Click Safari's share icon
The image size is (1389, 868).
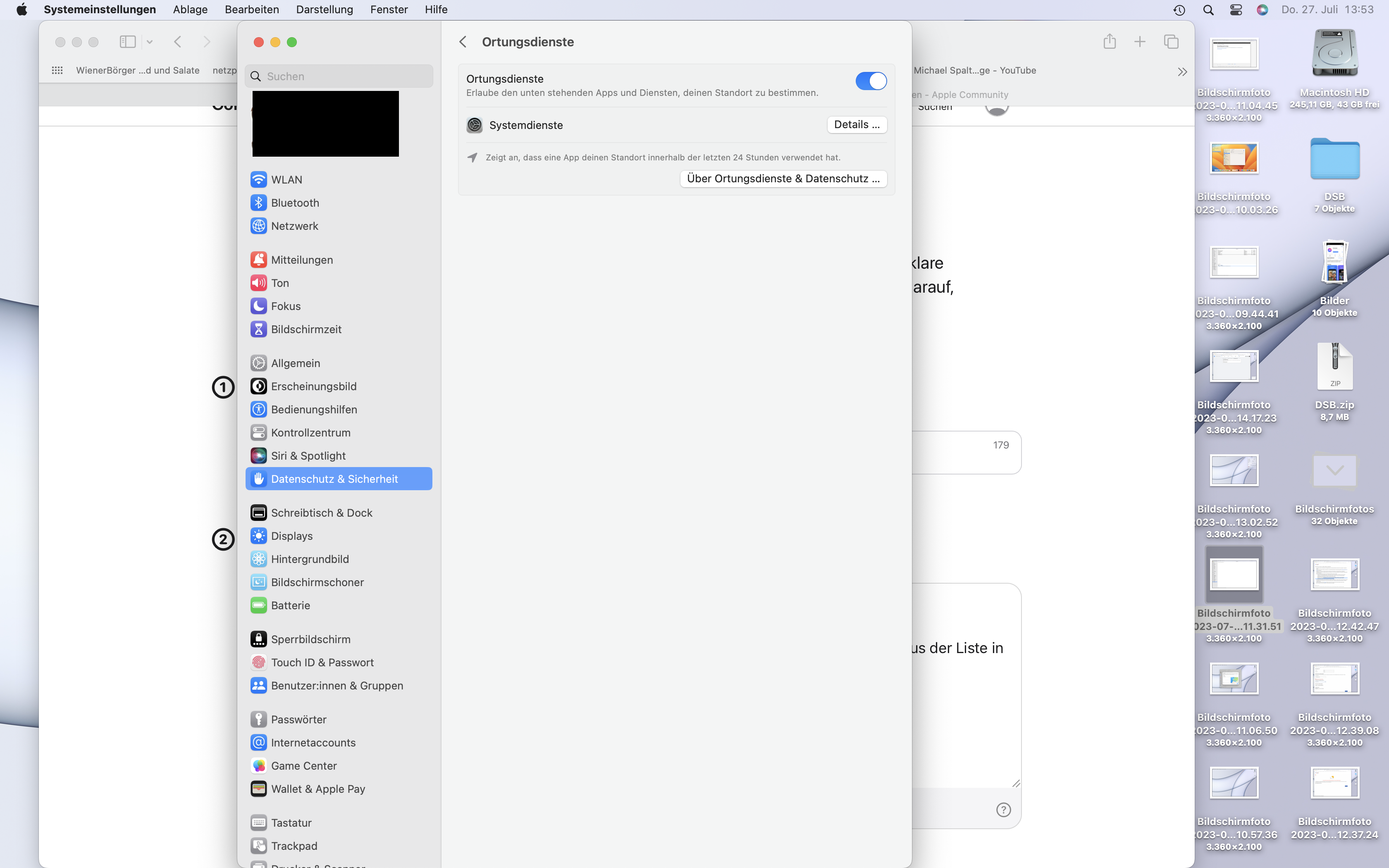pos(1109,42)
